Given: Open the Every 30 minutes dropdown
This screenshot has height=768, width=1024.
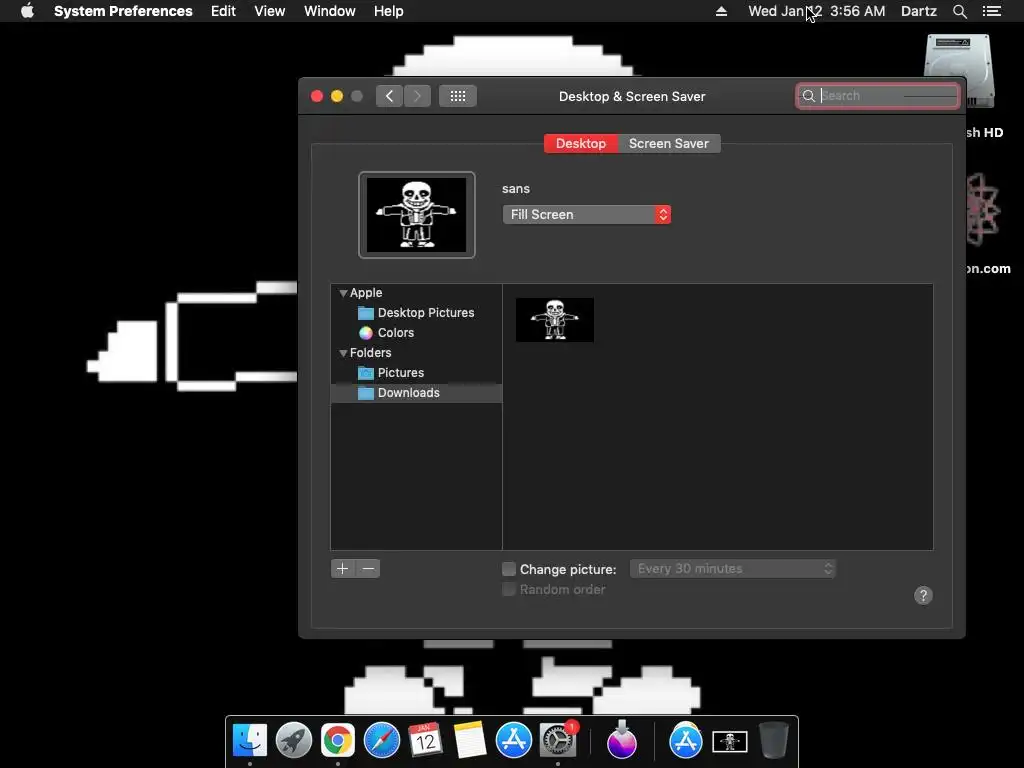Looking at the screenshot, I should [733, 569].
